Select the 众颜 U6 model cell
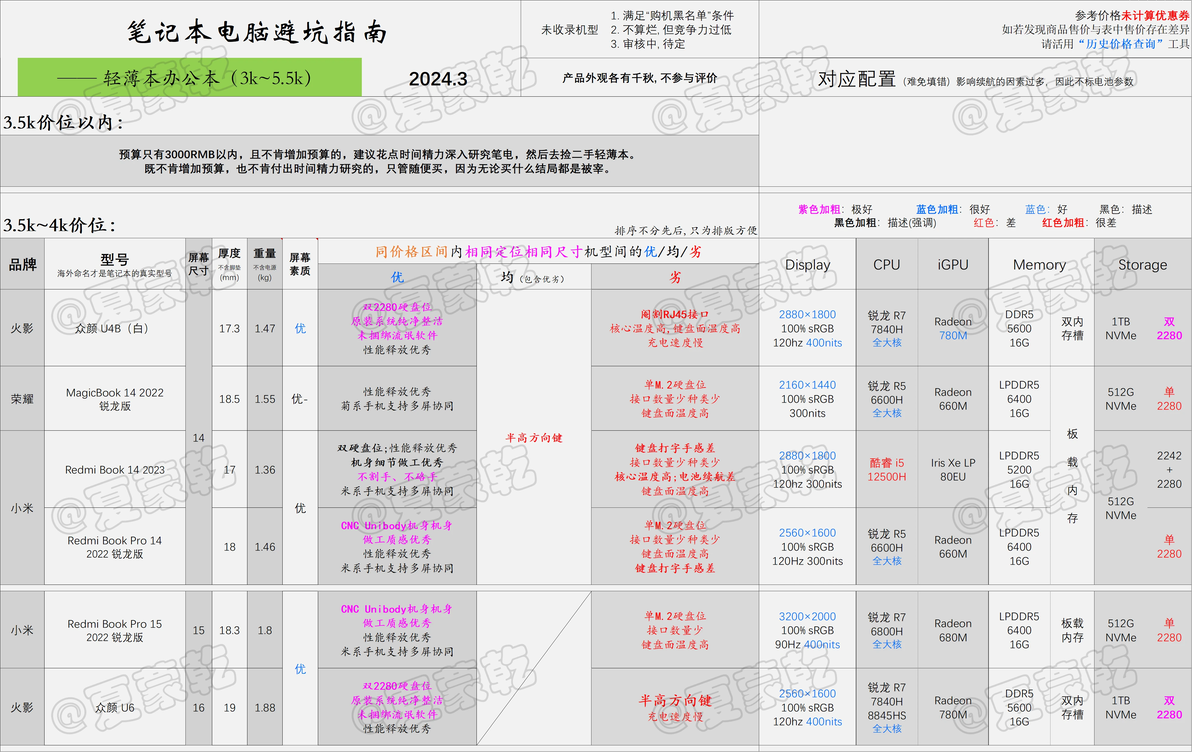1192x752 pixels. pyautogui.click(x=115, y=707)
